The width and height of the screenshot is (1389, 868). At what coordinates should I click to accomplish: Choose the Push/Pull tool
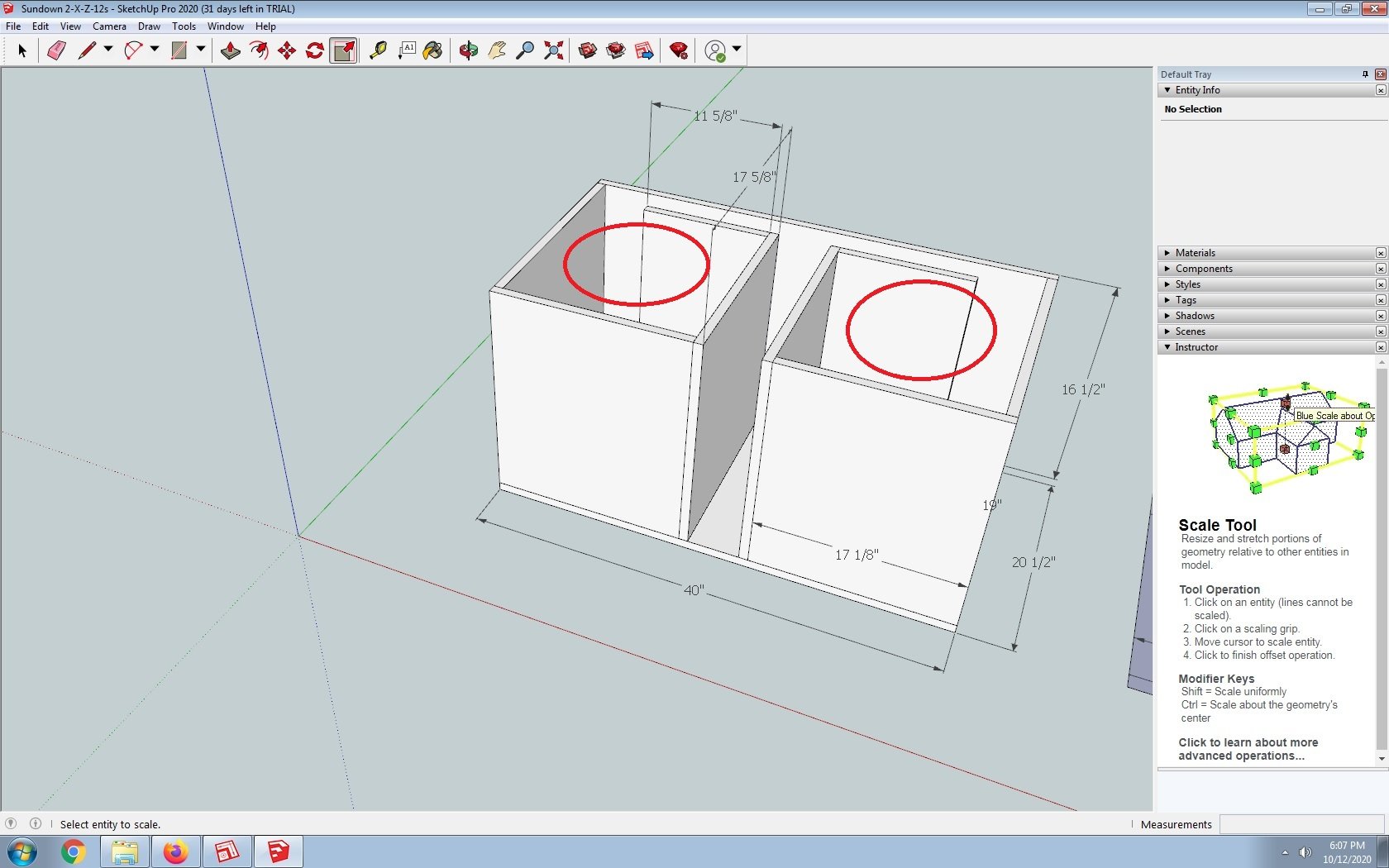(x=230, y=50)
